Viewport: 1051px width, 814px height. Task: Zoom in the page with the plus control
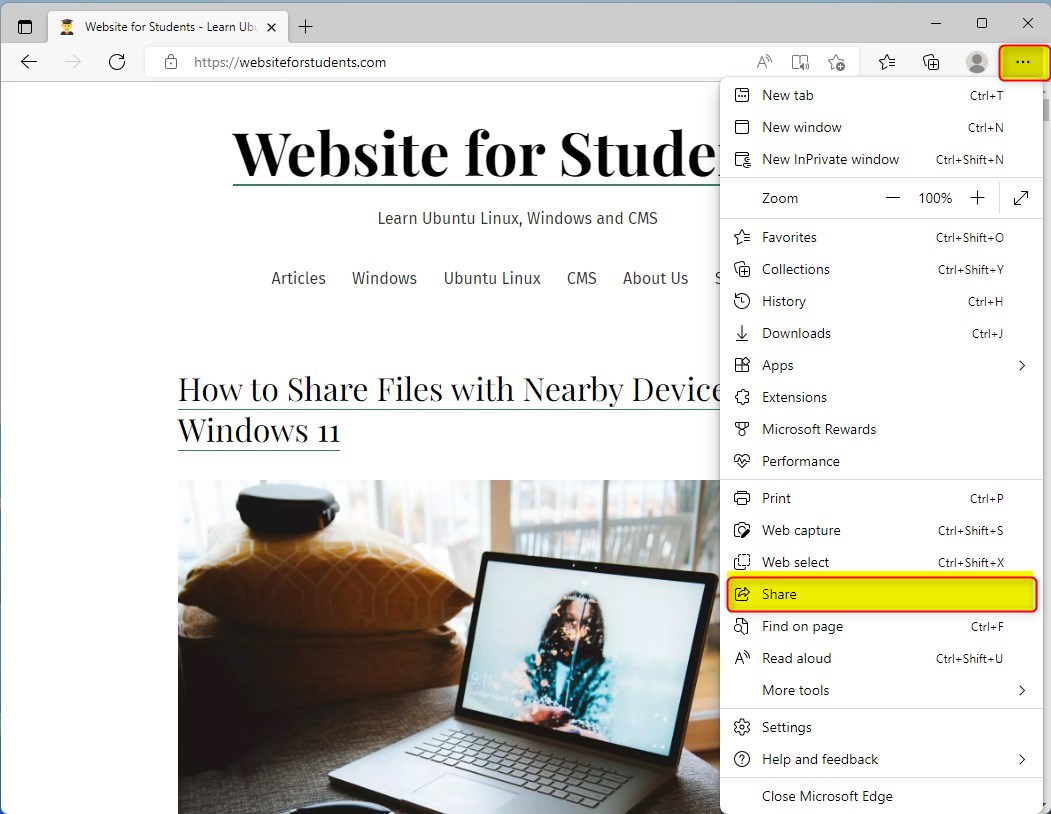[978, 198]
